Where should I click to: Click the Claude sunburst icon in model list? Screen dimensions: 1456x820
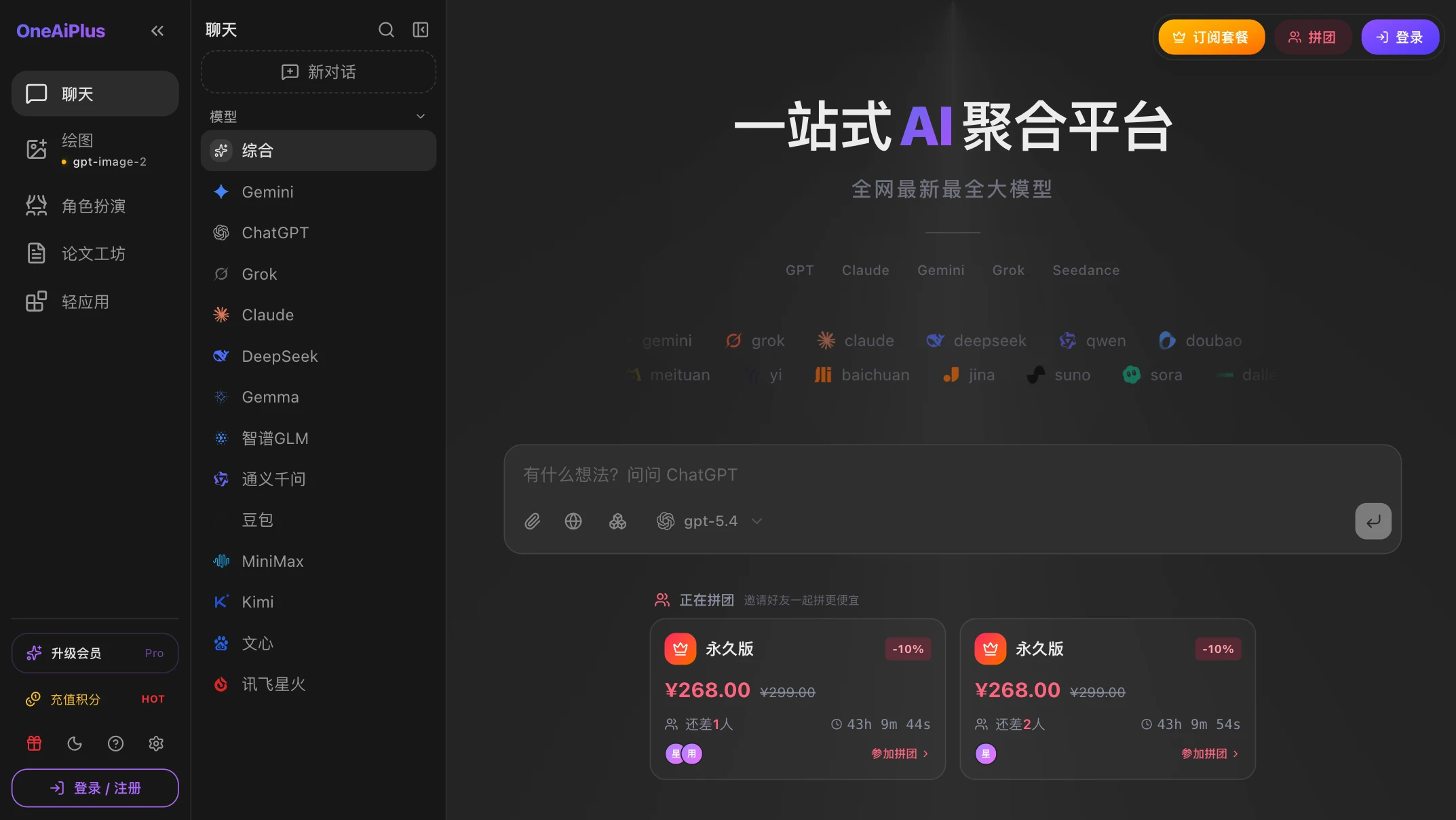221,315
